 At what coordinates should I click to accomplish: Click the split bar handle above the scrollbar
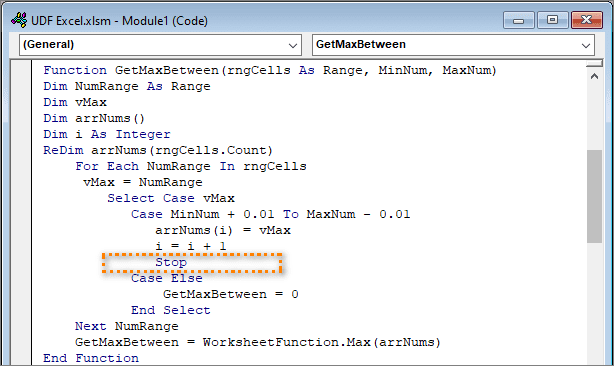594,63
